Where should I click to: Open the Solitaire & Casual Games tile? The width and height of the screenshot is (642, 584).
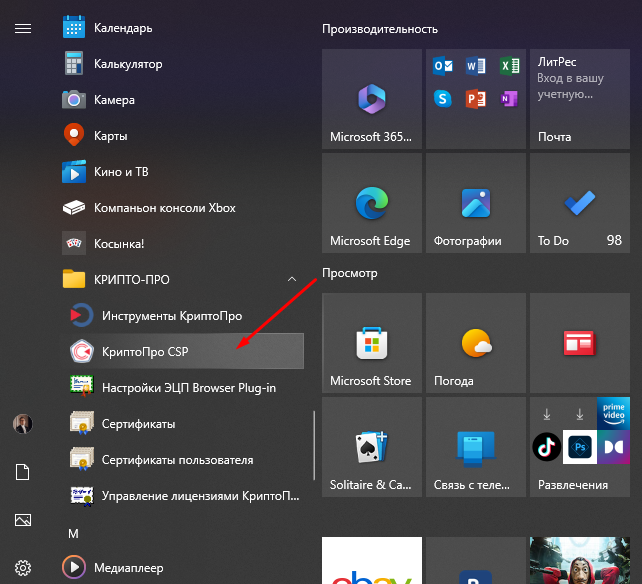click(372, 447)
